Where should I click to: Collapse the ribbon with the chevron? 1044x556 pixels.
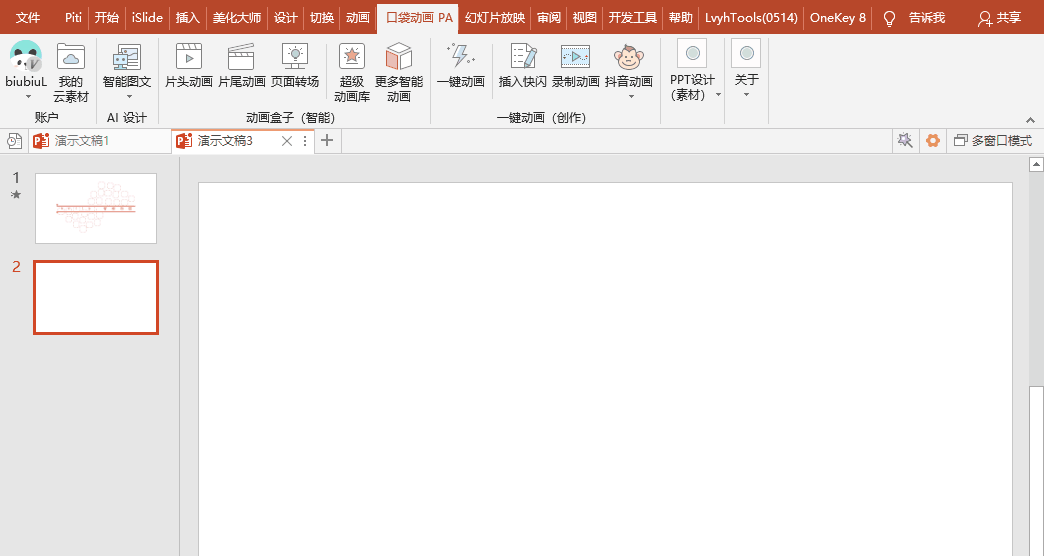(1031, 120)
